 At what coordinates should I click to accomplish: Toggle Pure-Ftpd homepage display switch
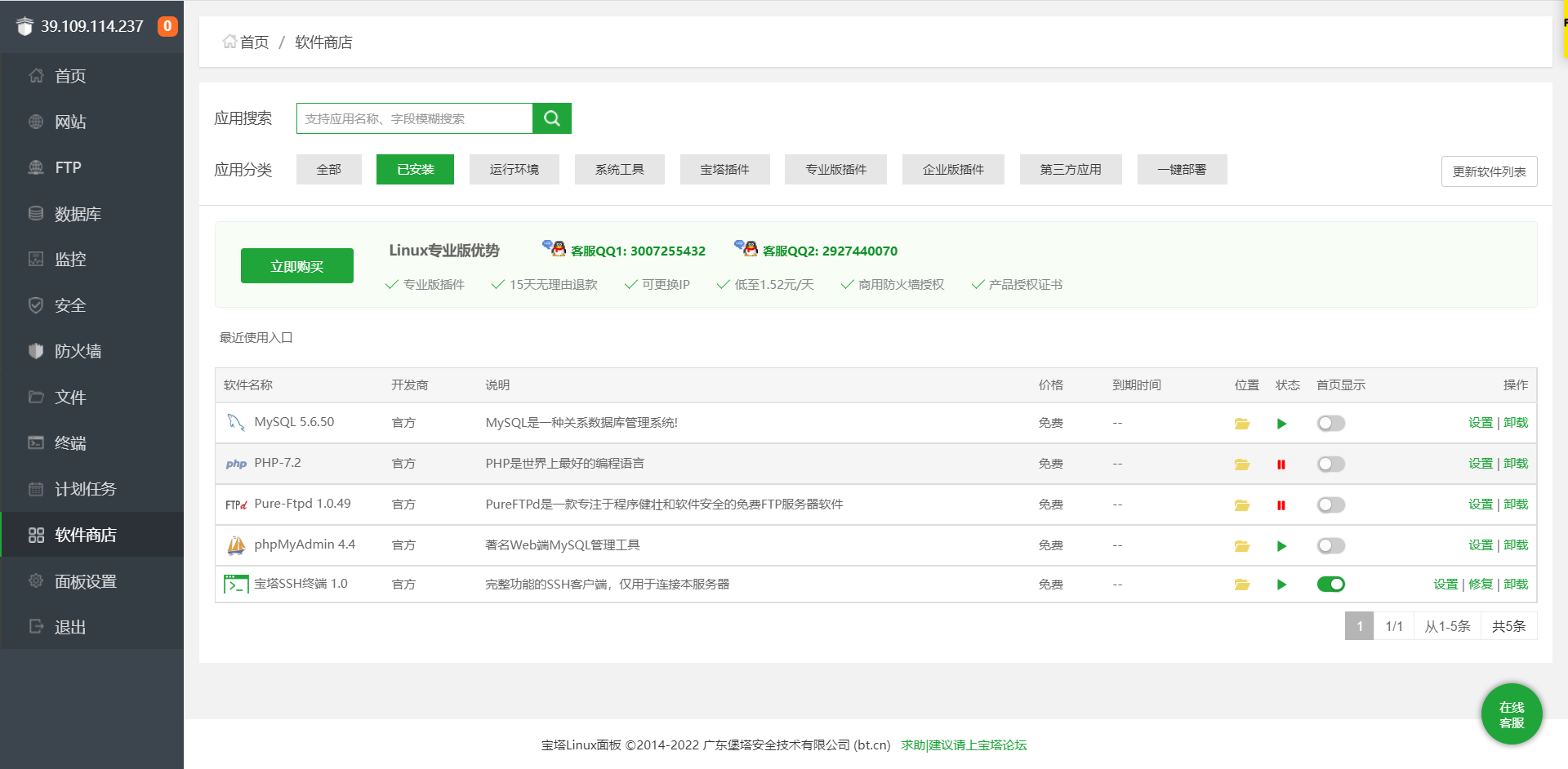(1330, 505)
